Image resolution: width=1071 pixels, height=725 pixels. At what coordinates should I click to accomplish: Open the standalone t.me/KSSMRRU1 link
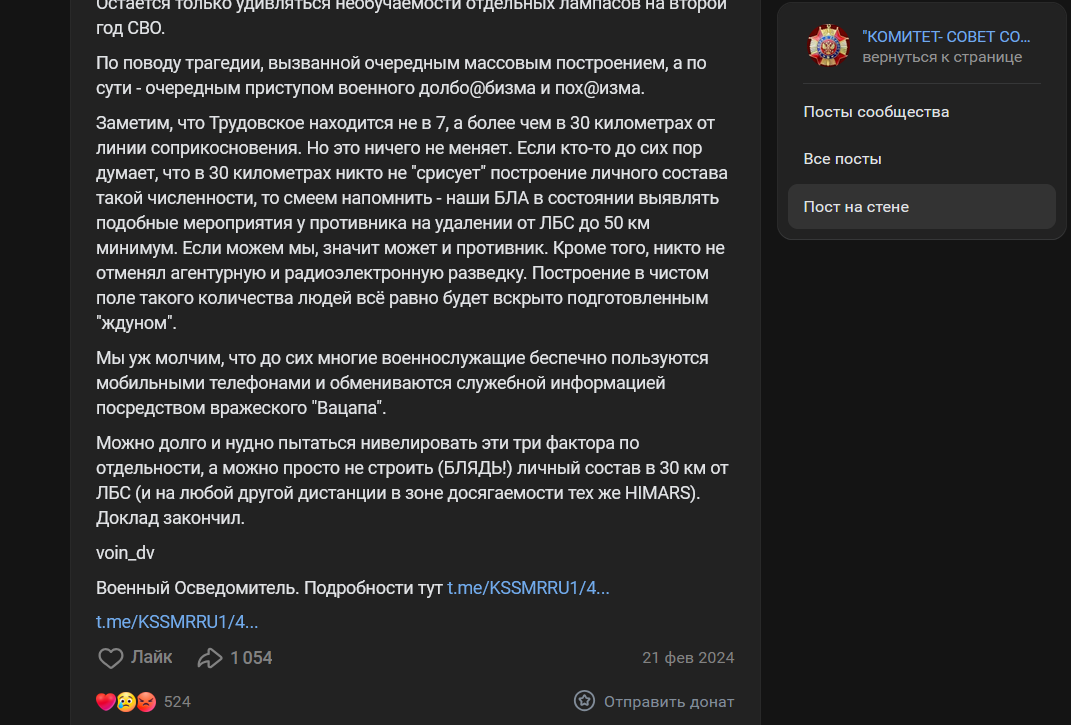(177, 622)
